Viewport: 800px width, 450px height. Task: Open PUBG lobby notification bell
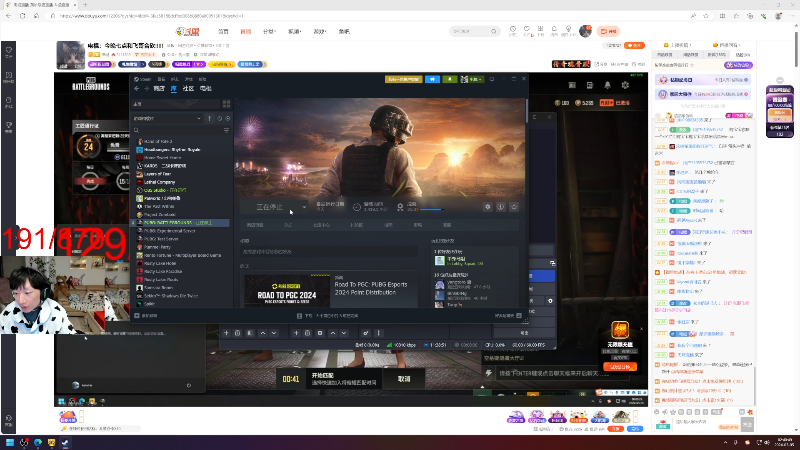(x=607, y=85)
